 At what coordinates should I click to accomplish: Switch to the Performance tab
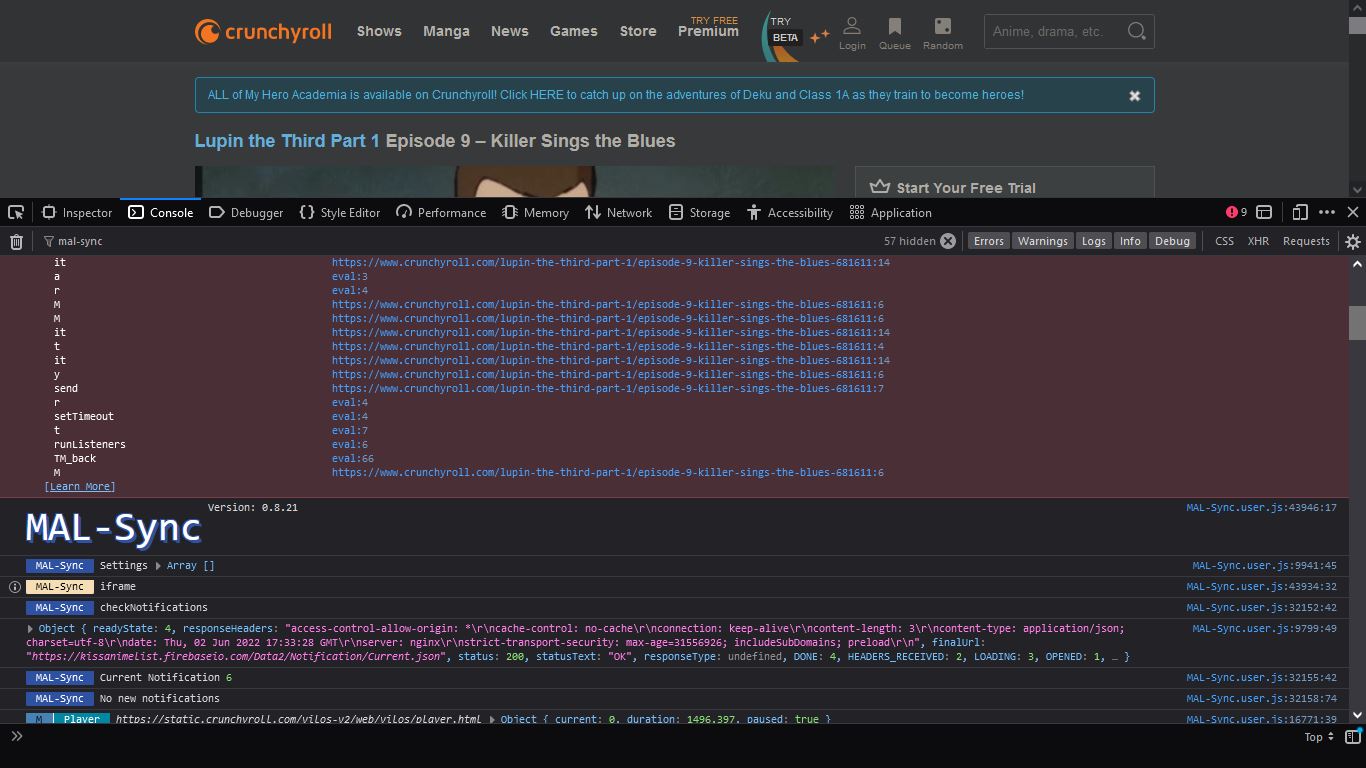coord(441,212)
